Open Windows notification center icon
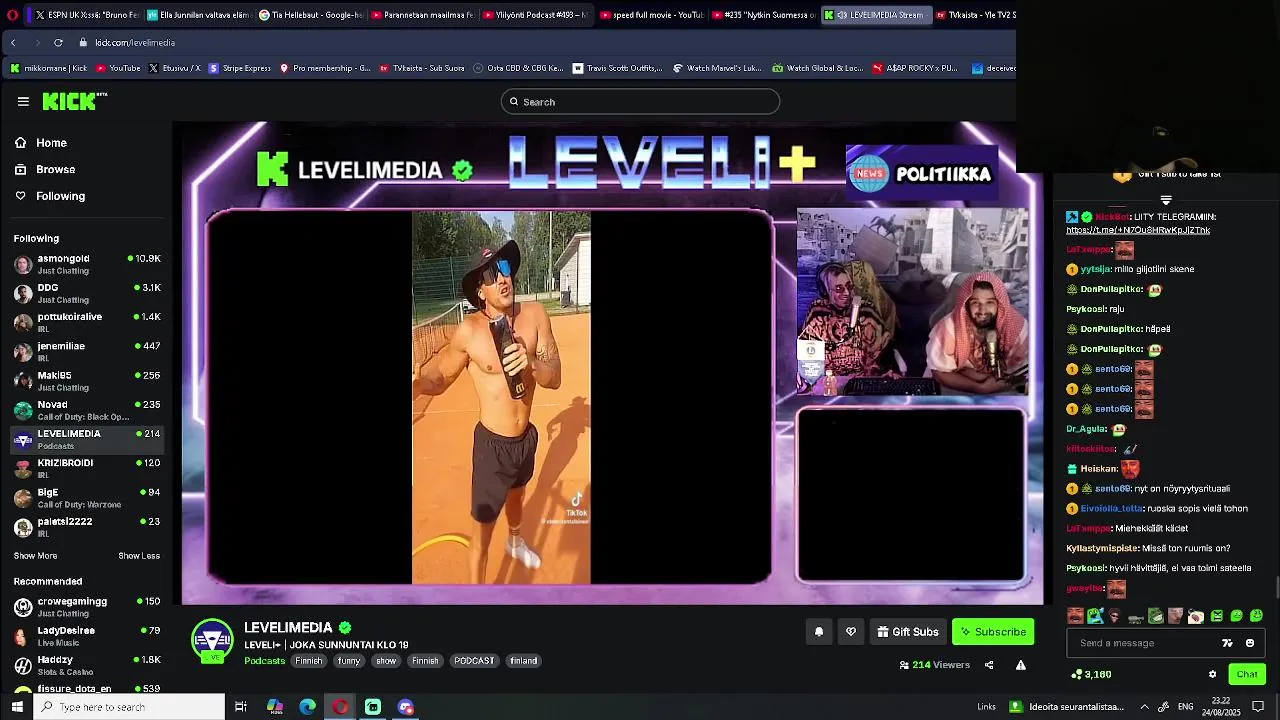This screenshot has height=720, width=1280. pos(1258,707)
